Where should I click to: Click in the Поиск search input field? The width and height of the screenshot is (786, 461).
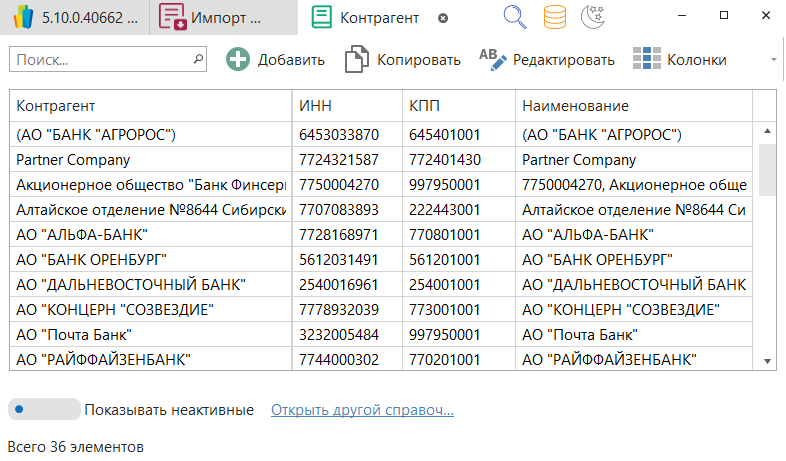tap(98, 60)
